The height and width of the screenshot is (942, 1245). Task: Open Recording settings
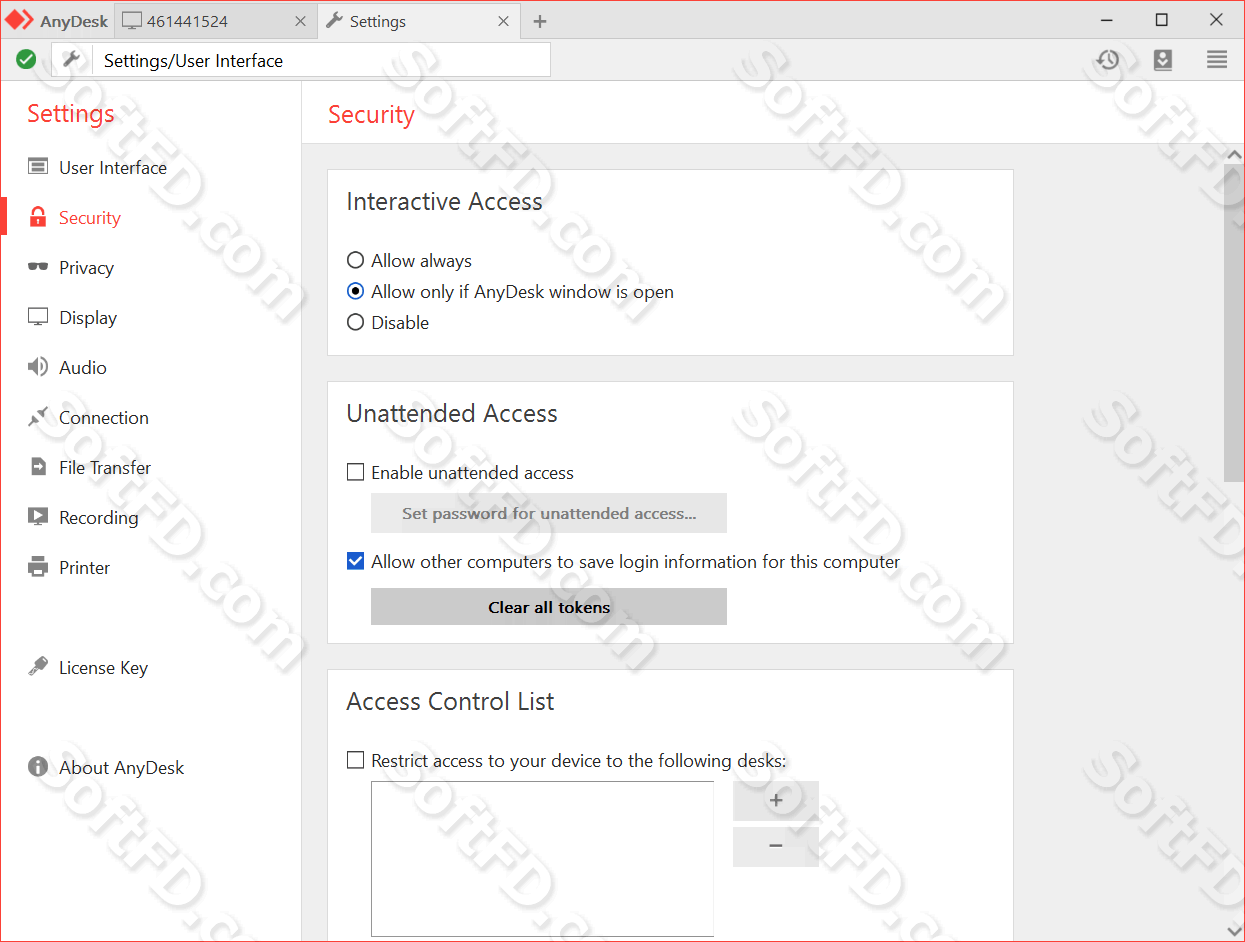point(98,517)
